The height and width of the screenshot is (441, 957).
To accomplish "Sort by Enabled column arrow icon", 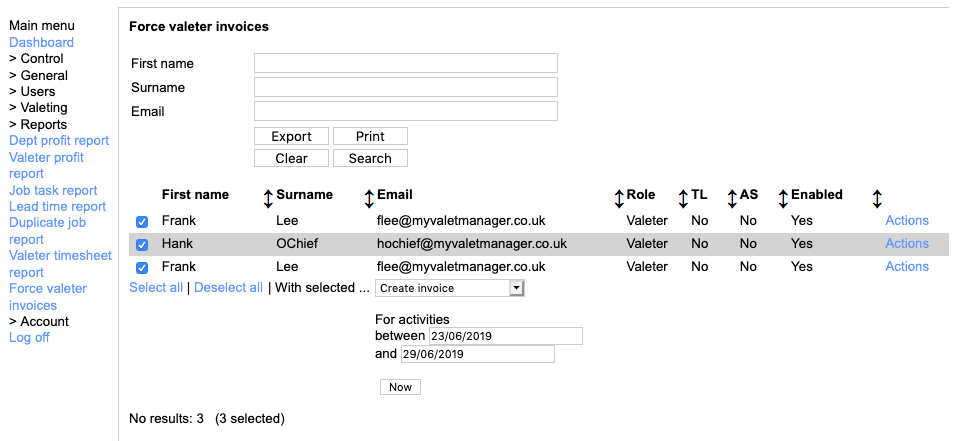I will point(877,198).
